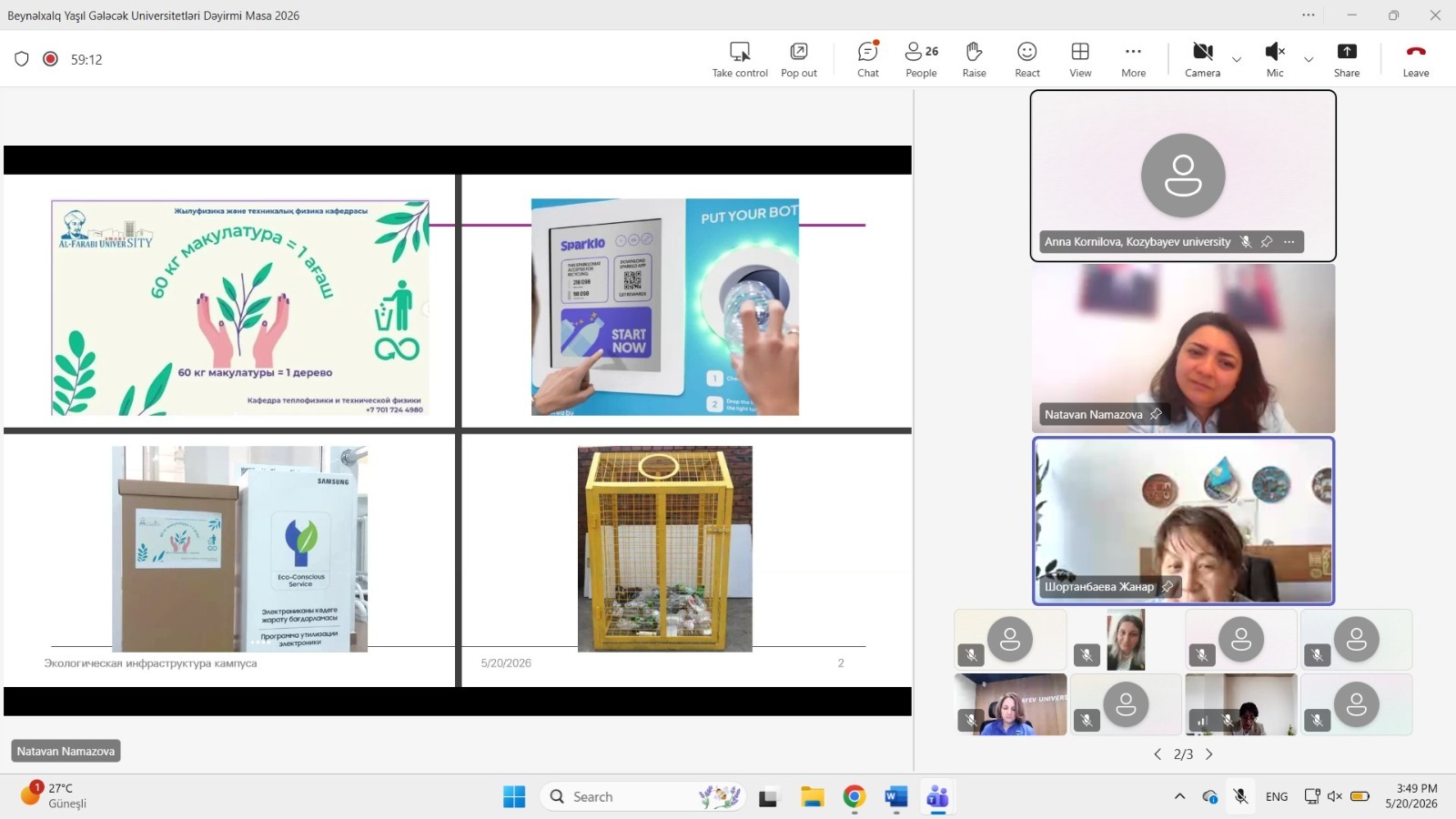The width and height of the screenshot is (1456, 819).
Task: Raise your hand
Action: (x=974, y=60)
